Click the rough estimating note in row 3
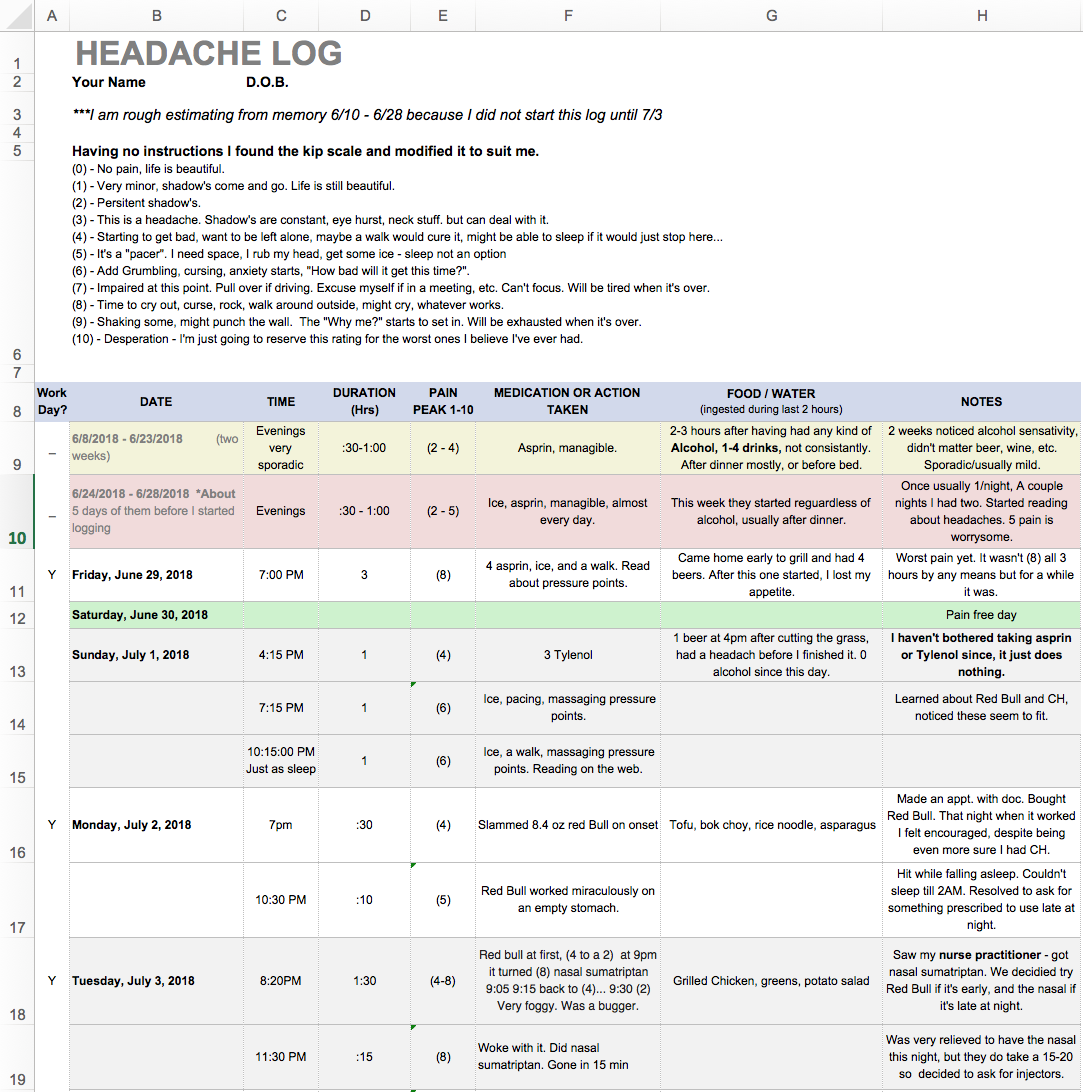 coord(367,115)
